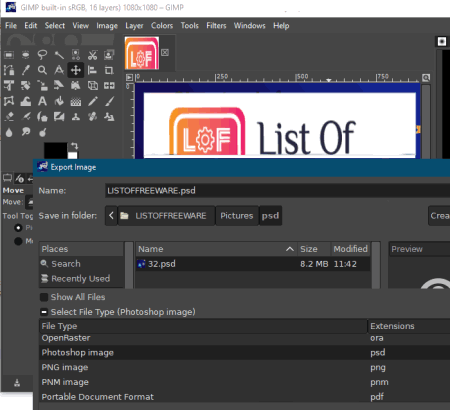Close the LOF image tab
The width and height of the screenshot is (450, 410).
[x=165, y=52]
